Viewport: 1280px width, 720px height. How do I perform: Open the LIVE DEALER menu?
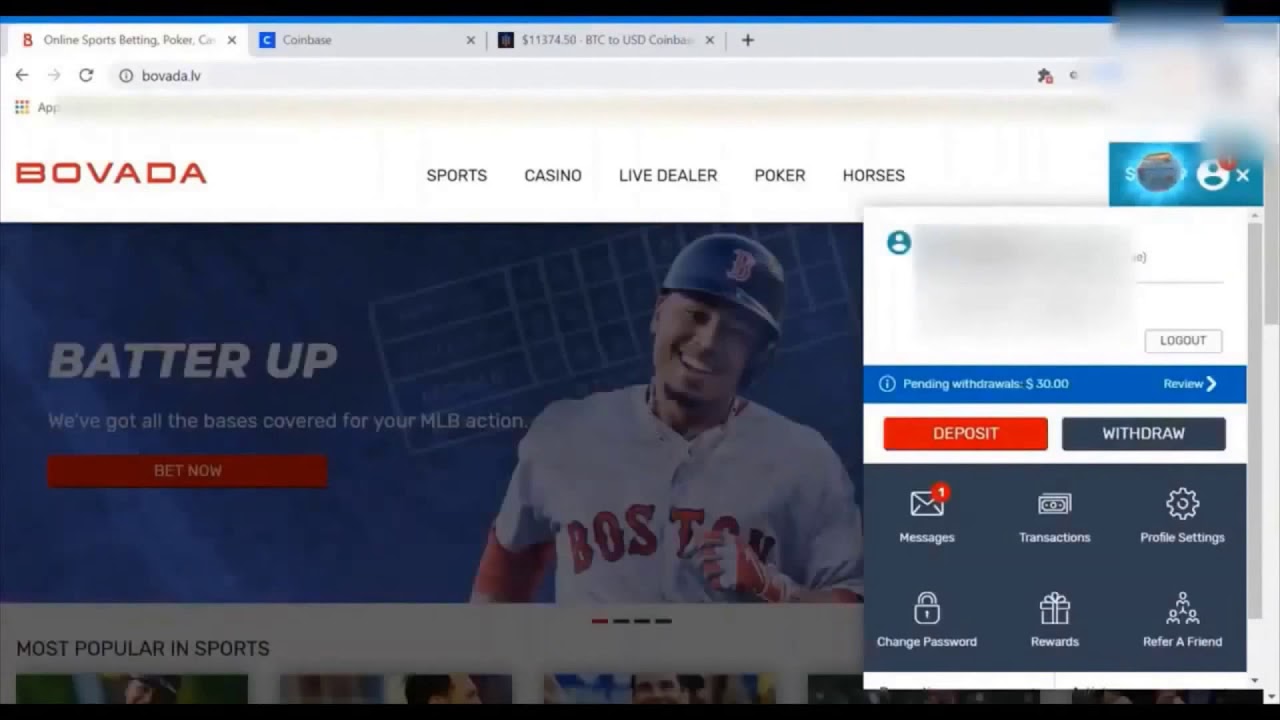[x=668, y=175]
